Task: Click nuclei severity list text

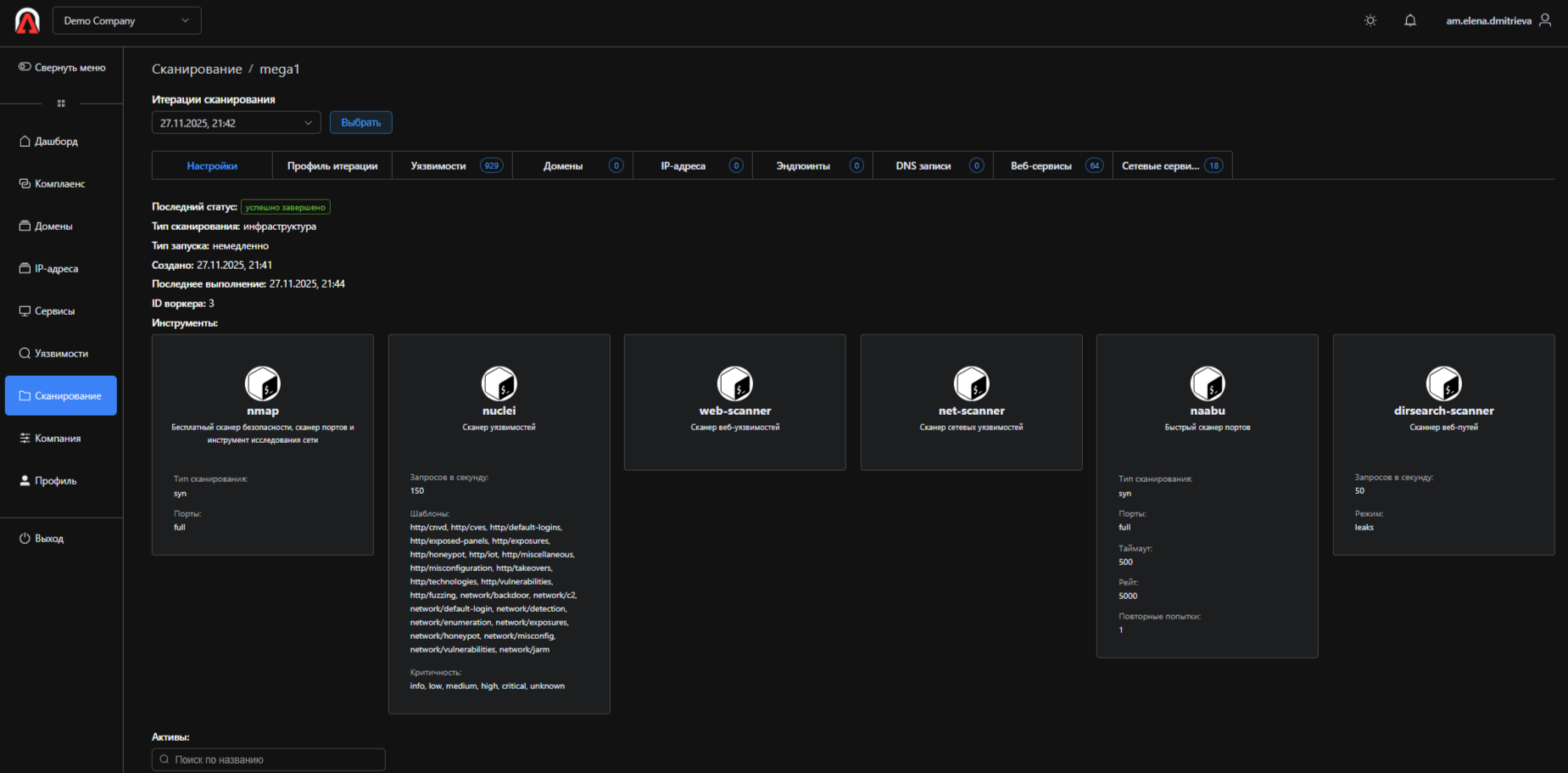Action: [488, 686]
